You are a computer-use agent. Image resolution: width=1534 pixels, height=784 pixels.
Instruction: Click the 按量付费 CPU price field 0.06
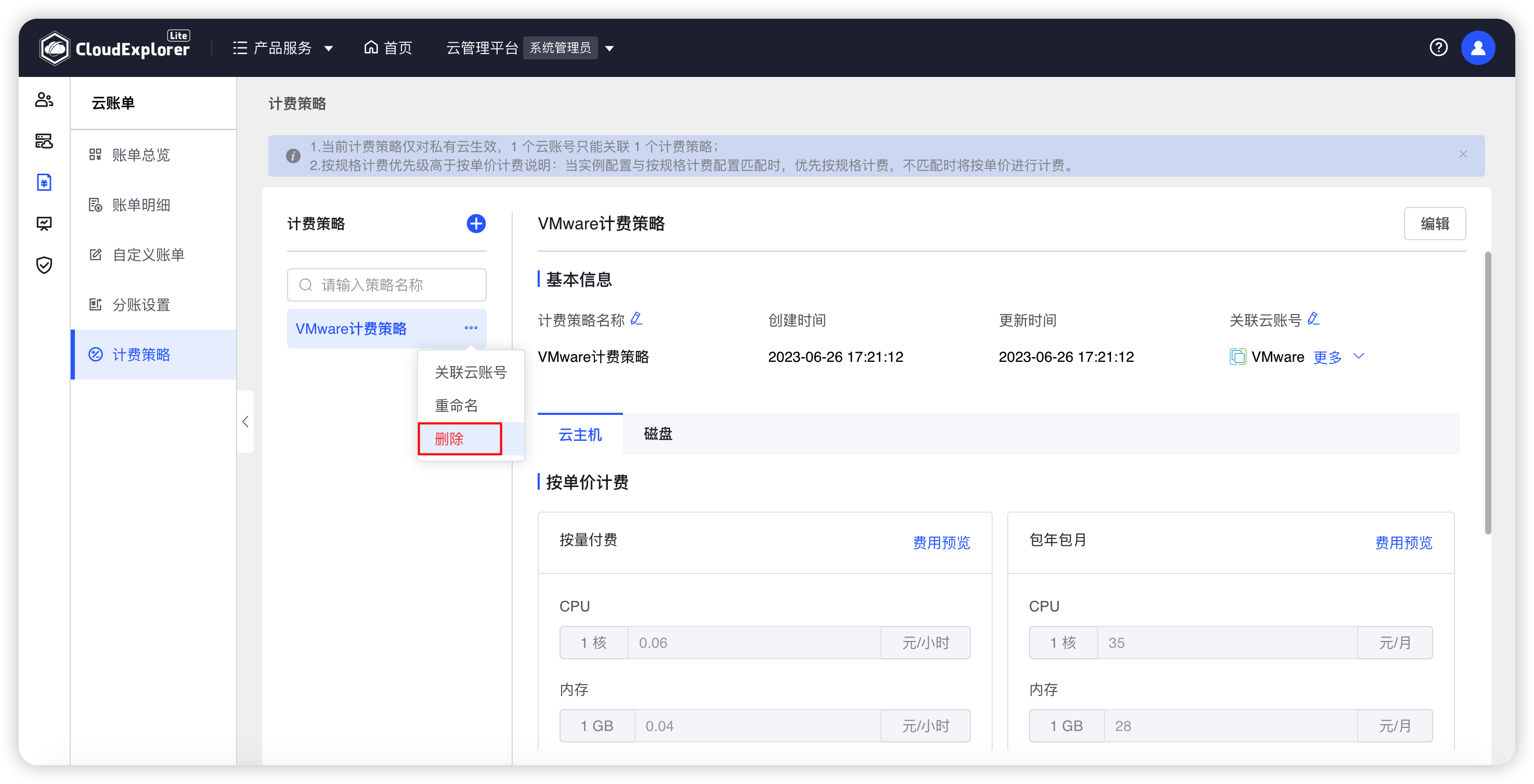(754, 643)
